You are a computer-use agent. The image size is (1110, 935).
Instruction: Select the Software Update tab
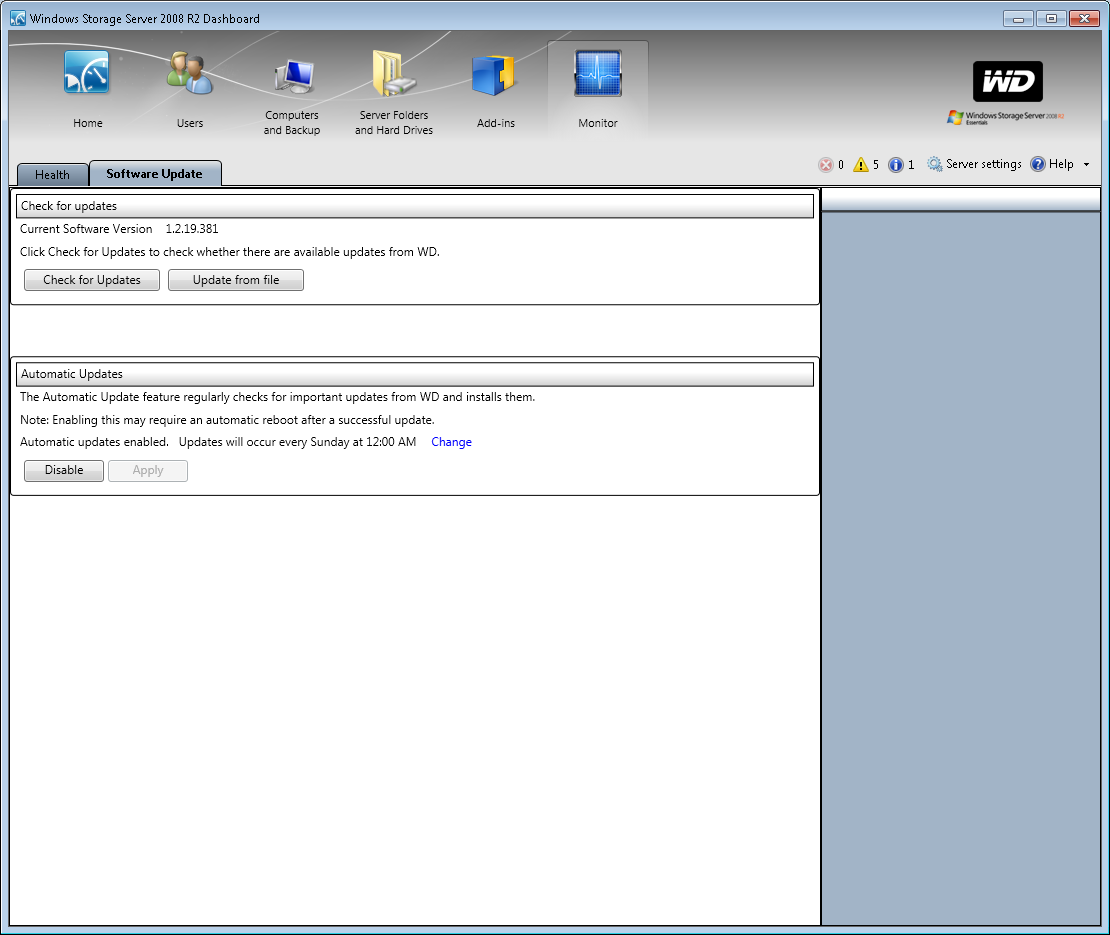[155, 173]
